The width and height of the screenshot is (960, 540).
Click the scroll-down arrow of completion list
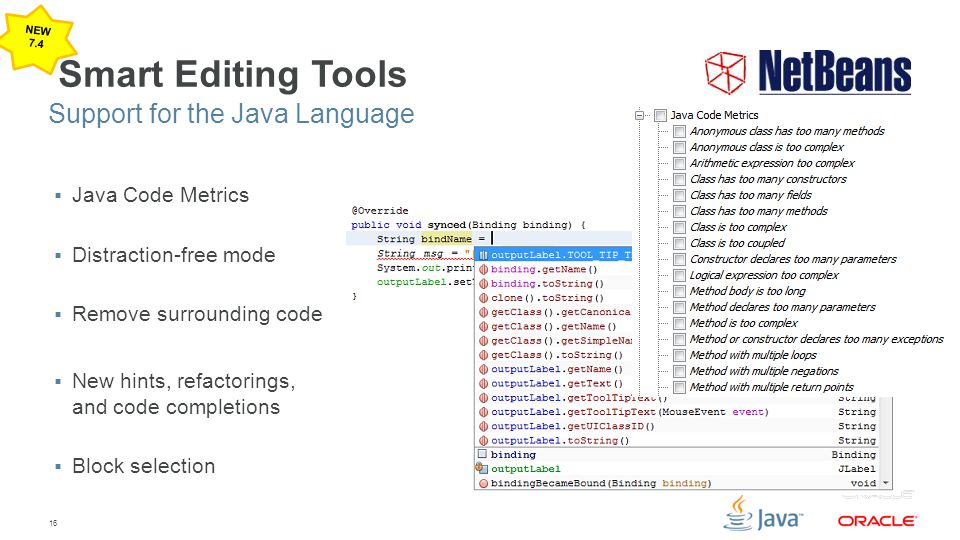point(886,483)
